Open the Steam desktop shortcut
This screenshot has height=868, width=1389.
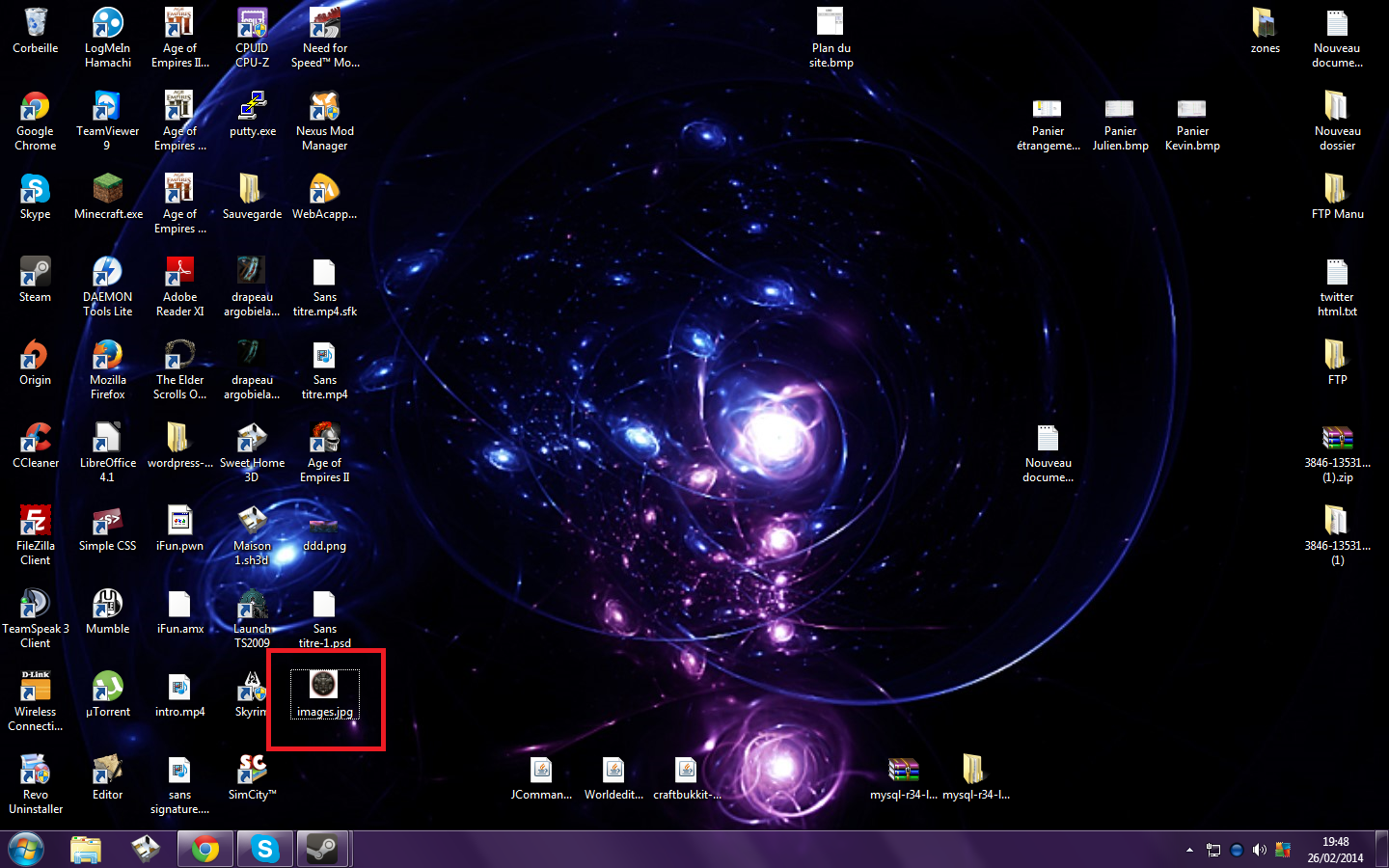tap(36, 280)
